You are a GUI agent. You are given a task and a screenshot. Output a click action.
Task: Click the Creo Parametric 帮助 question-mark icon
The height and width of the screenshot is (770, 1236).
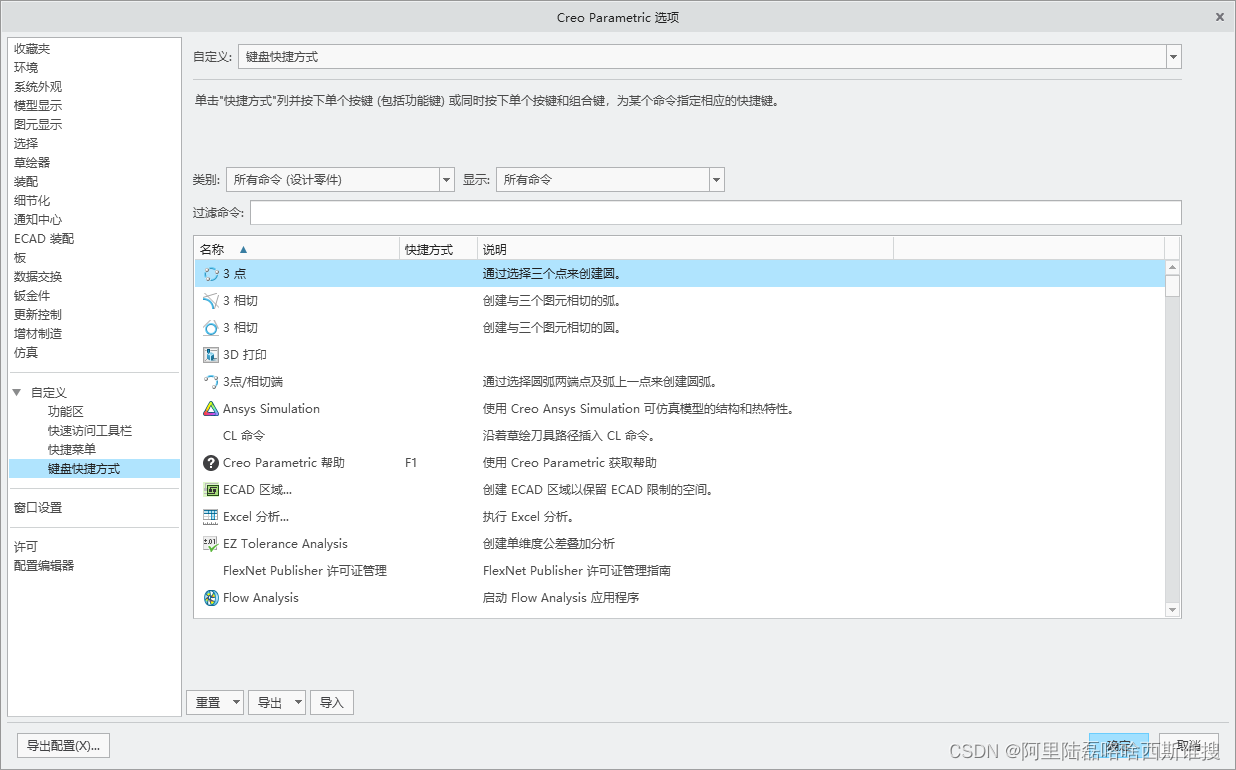(x=211, y=462)
